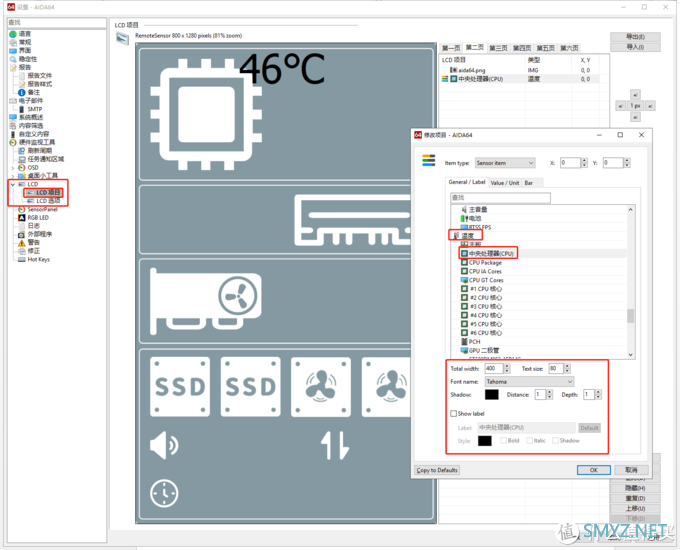Select LCD 选项 in the tree
The width and height of the screenshot is (680, 550).
[x=48, y=201]
